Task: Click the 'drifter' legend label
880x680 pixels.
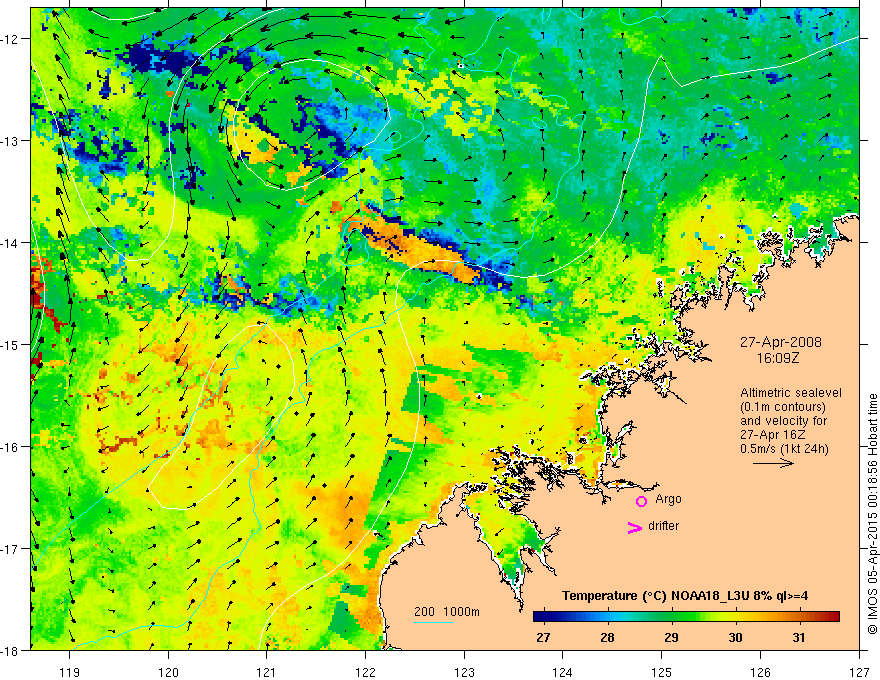Action: click(663, 526)
